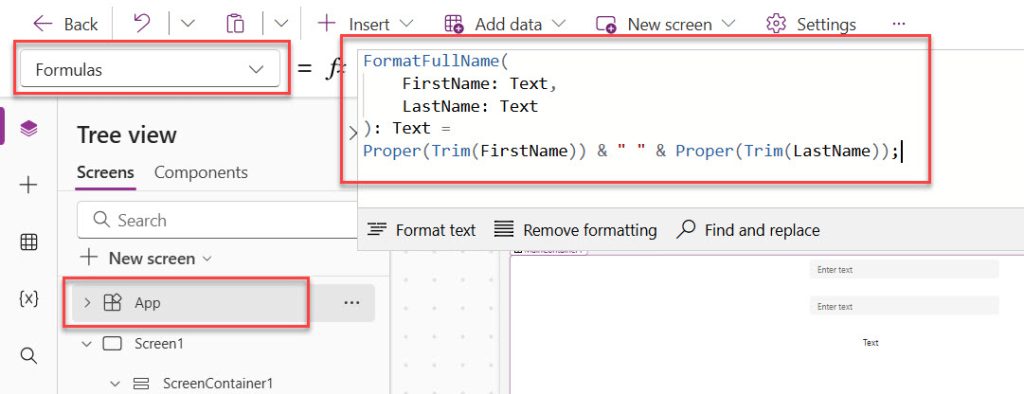Open the Insert menu
This screenshot has height=394, width=1024.
point(365,24)
